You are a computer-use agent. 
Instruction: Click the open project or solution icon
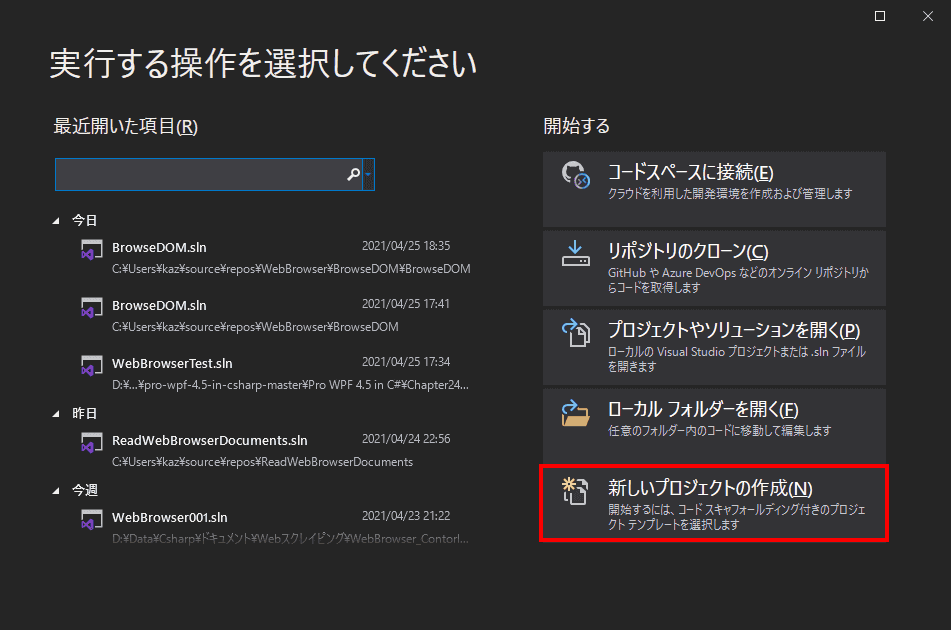tap(576, 333)
